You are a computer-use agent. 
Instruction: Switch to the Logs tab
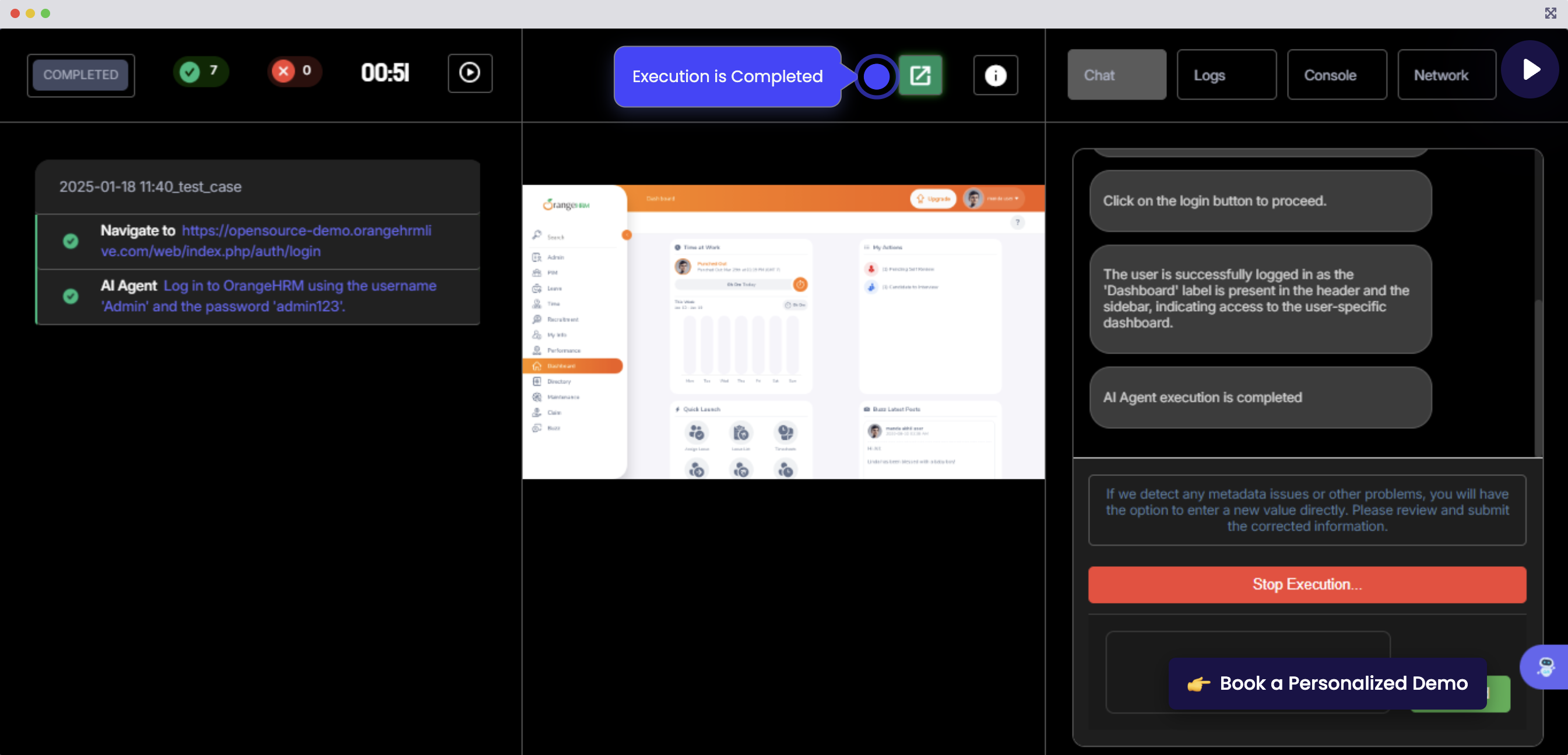(1226, 75)
